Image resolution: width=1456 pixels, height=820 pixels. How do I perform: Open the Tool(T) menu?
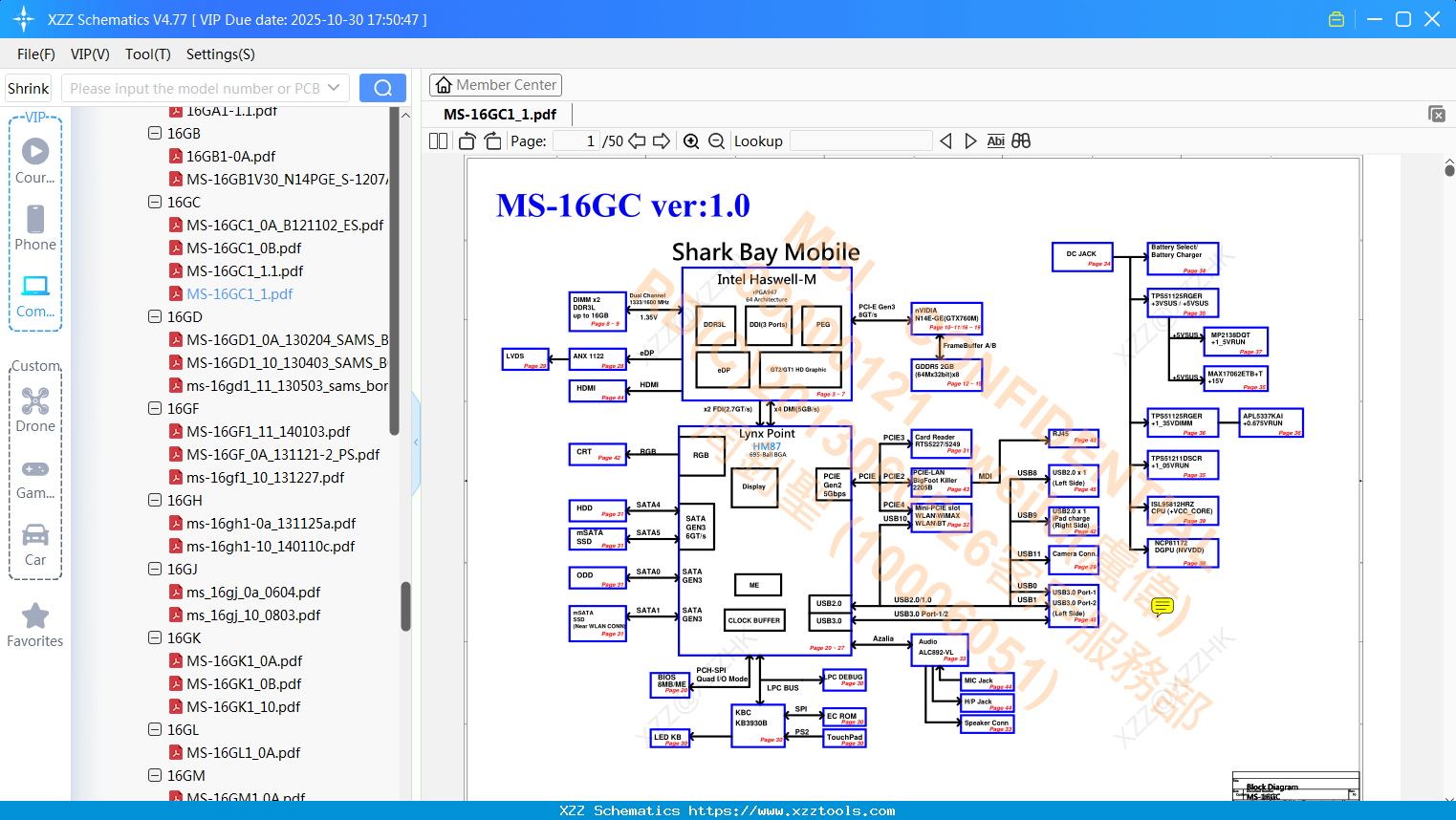tap(148, 54)
